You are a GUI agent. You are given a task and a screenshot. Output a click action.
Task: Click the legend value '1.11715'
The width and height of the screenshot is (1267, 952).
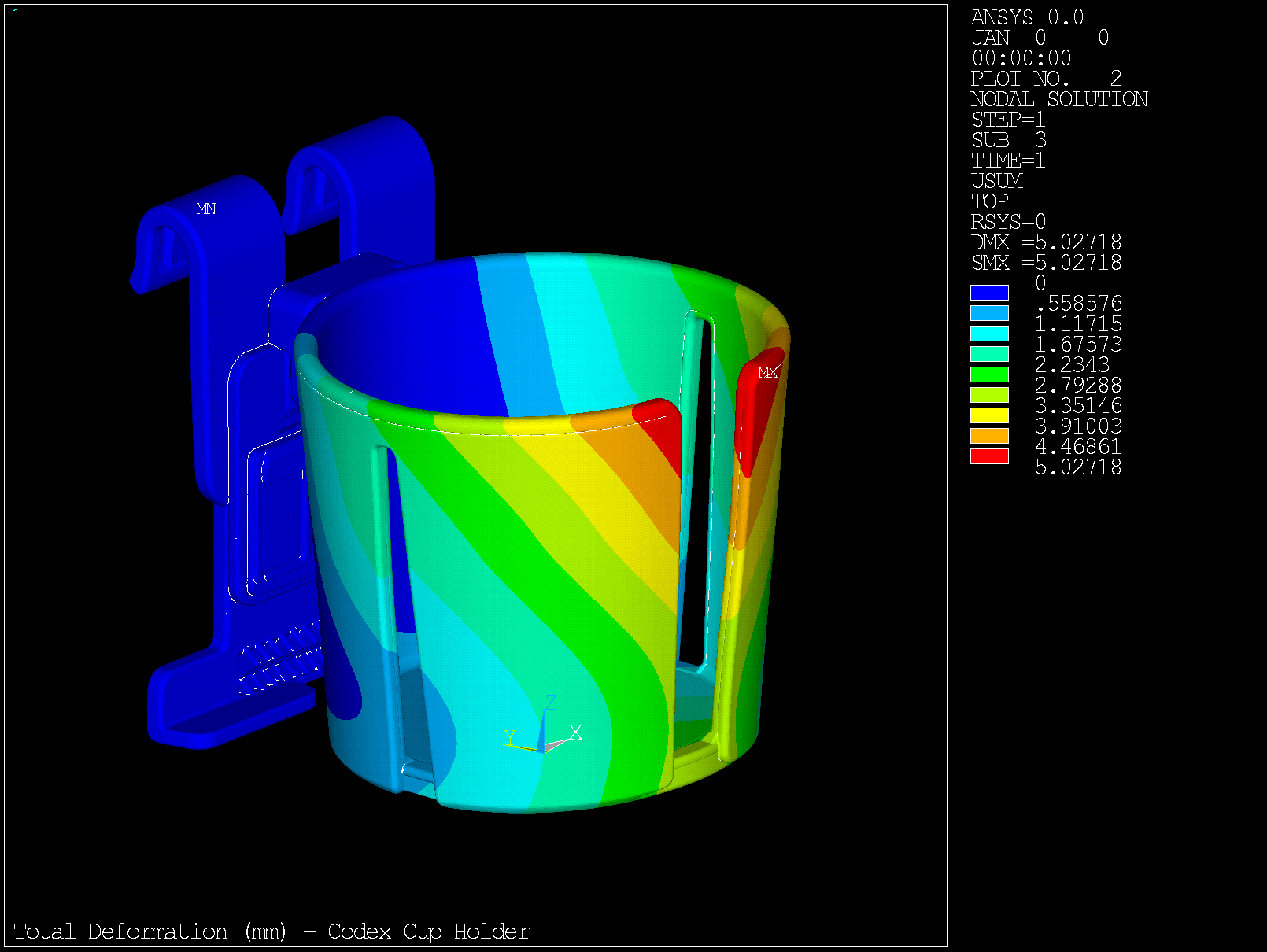point(1078,324)
